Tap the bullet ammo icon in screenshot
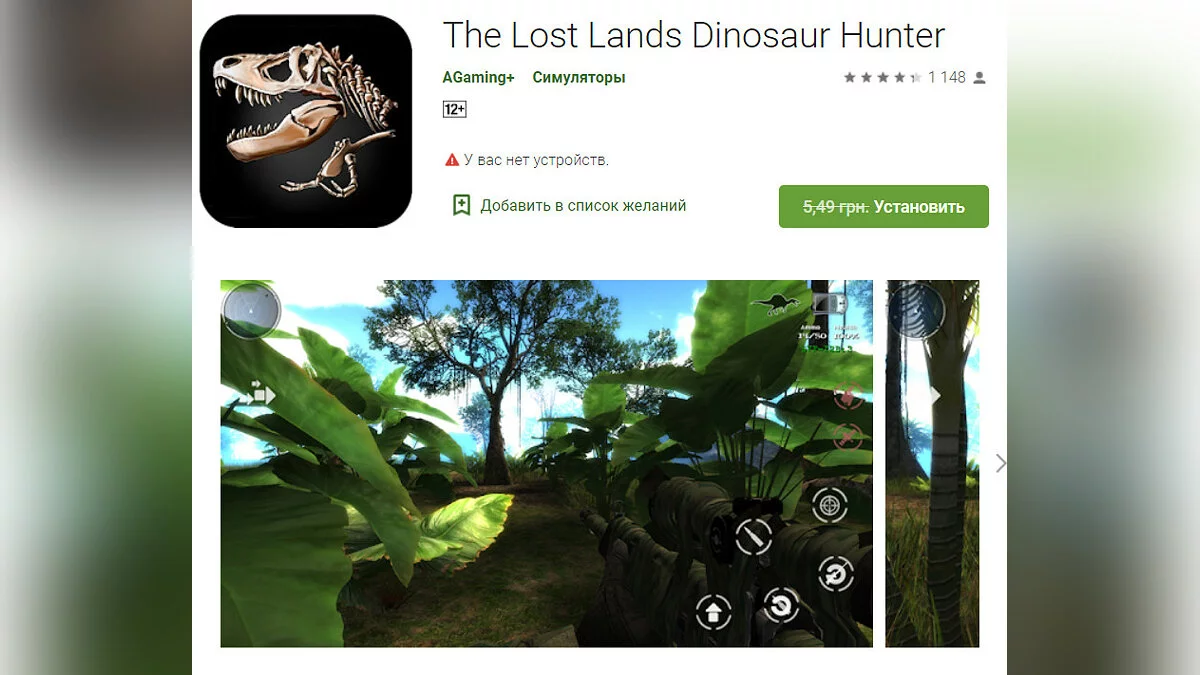Viewport: 1200px width, 675px height. 754,537
